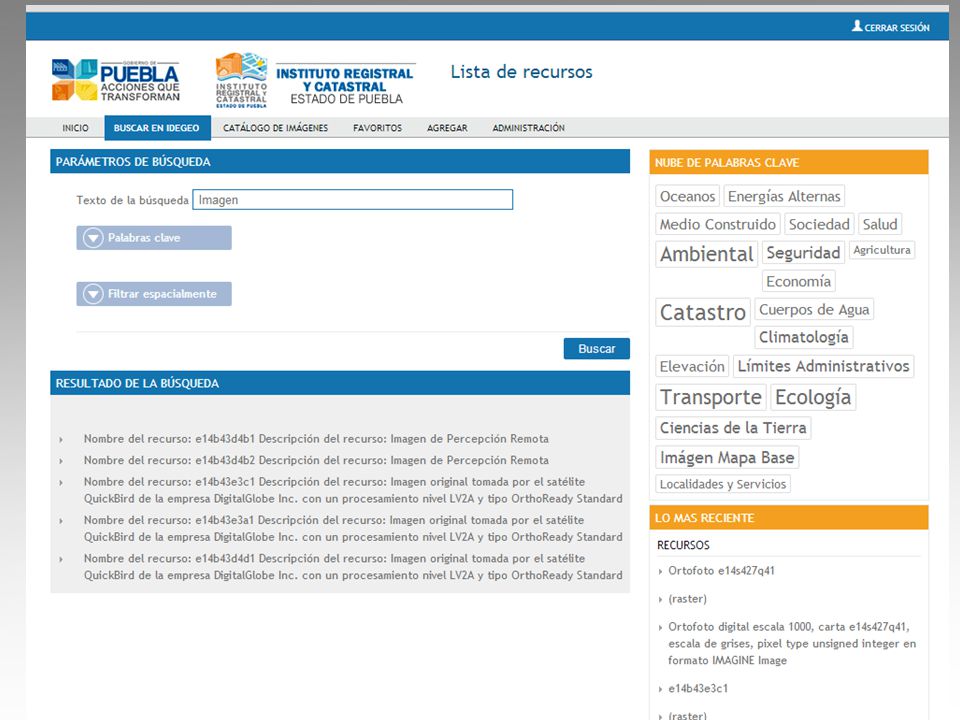This screenshot has height=720, width=960.
Task: Expand the Palabras clave section
Action: (154, 238)
